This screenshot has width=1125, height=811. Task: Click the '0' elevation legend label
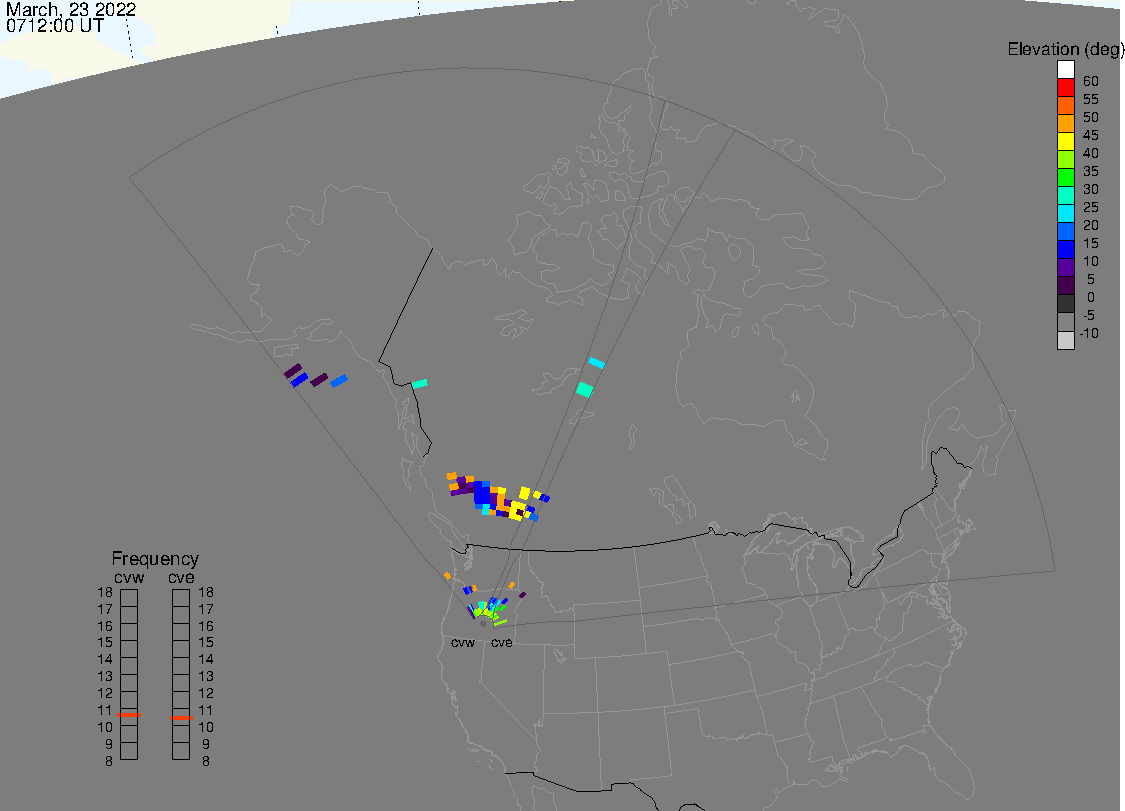pos(1091,297)
